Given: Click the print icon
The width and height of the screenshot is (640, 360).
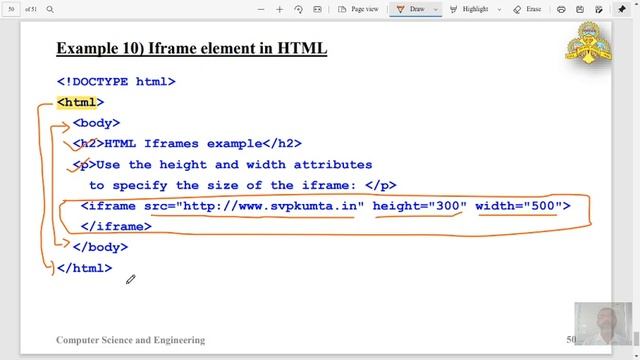Looking at the screenshot, I should pos(561,9).
